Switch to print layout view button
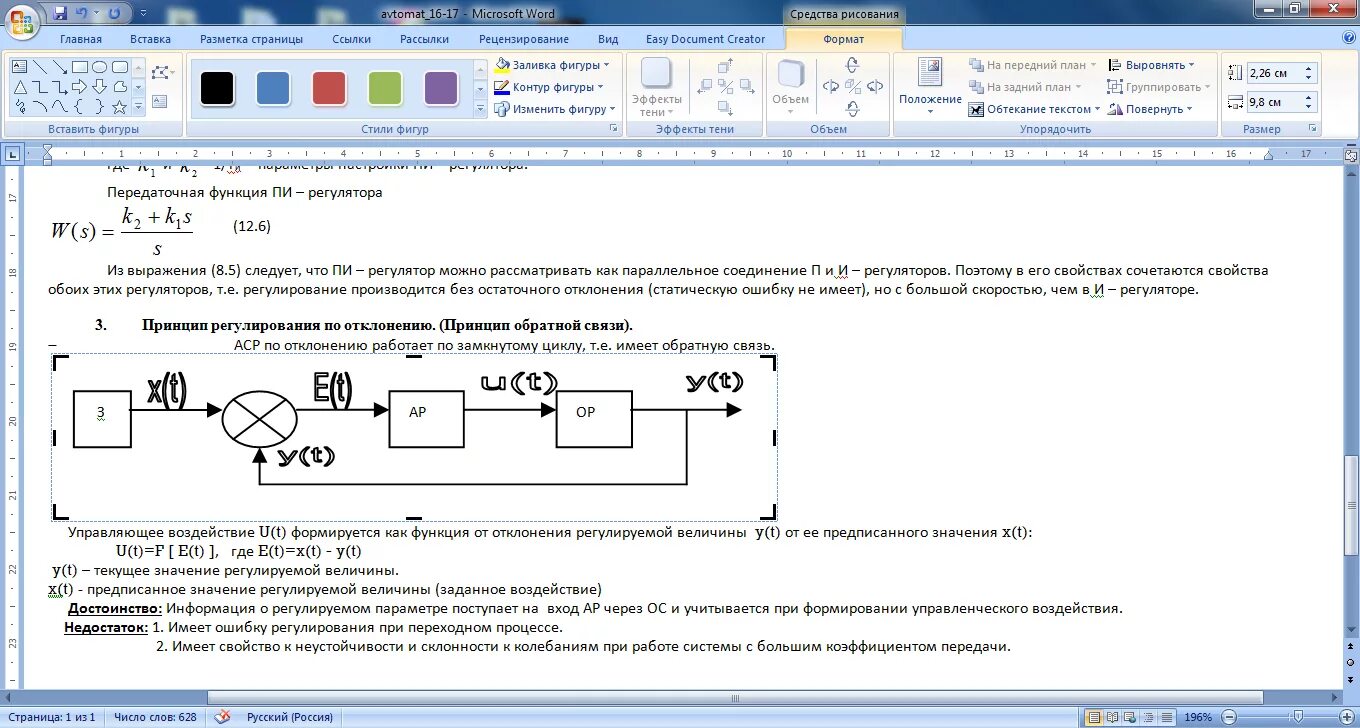 (x=1094, y=717)
